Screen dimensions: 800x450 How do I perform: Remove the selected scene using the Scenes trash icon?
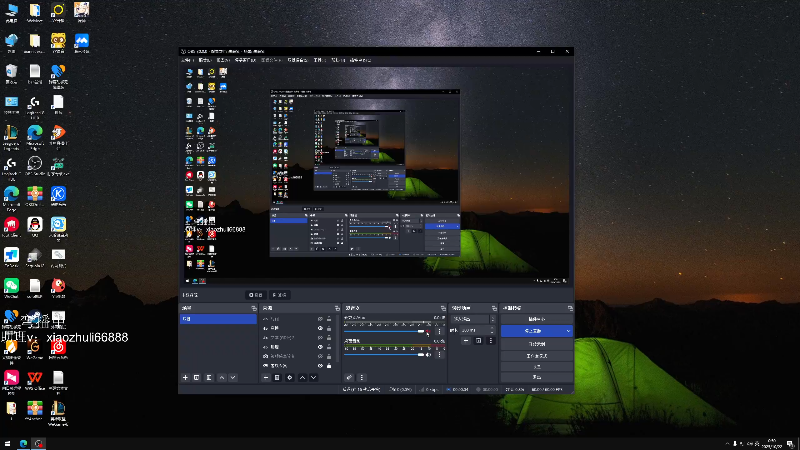196,378
